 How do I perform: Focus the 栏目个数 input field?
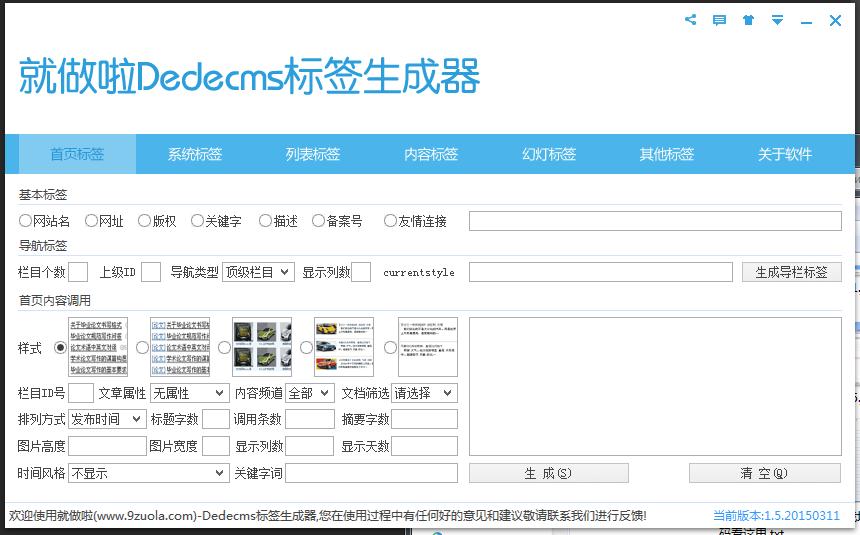[x=78, y=272]
